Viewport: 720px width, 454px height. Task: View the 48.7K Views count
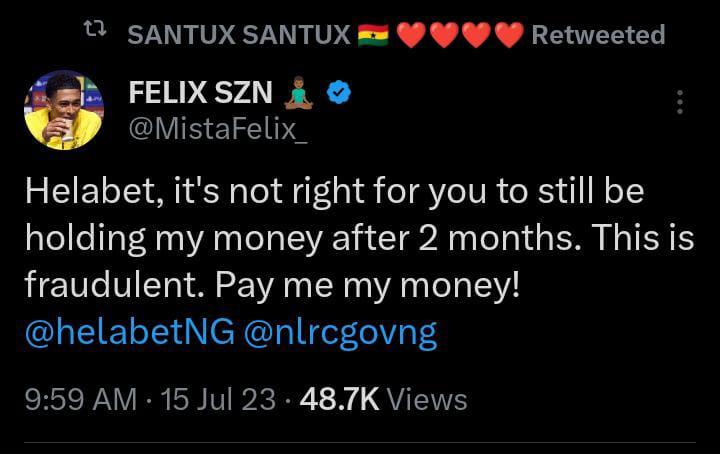tap(383, 400)
